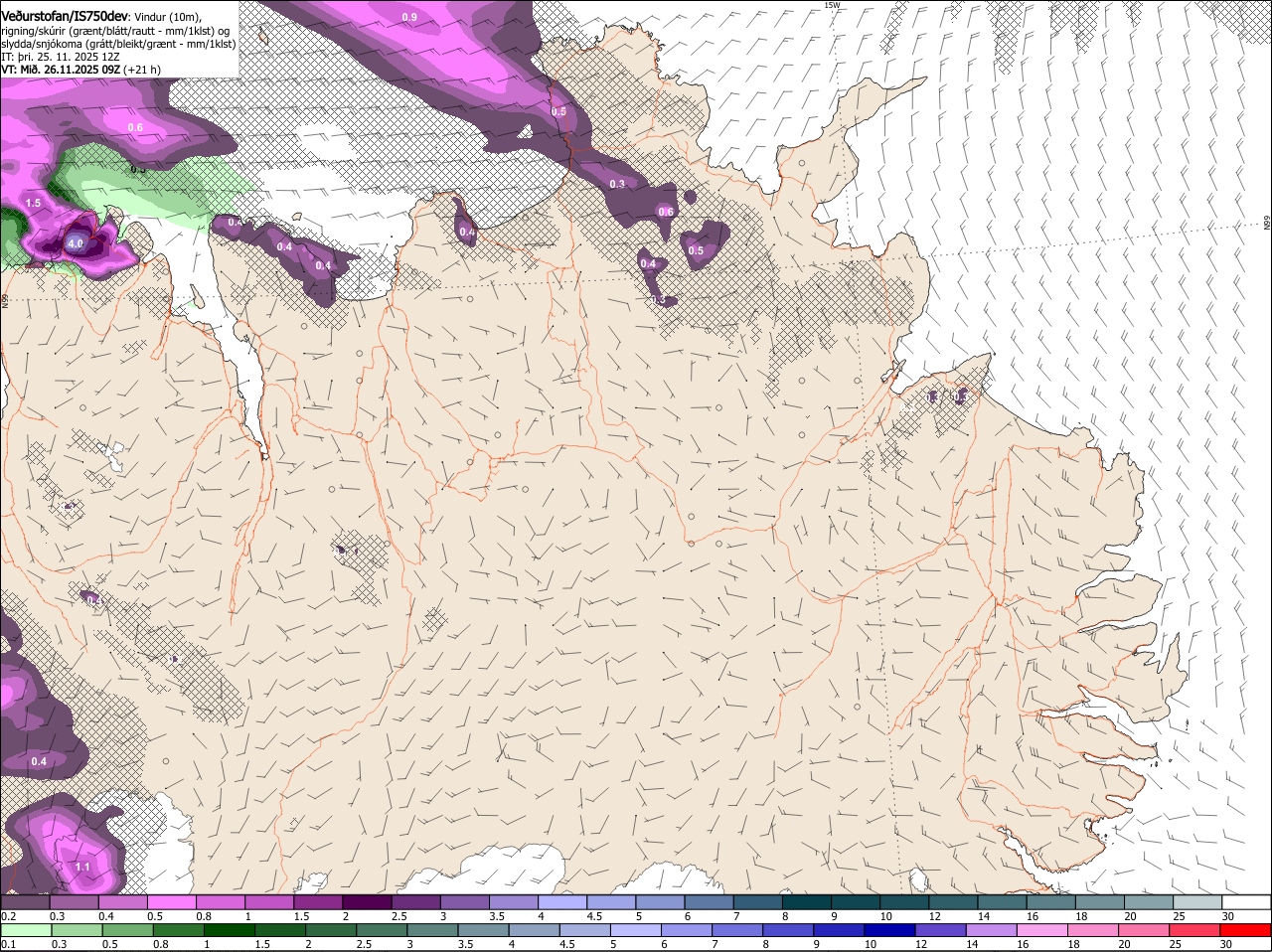
Task: Select the '4.0' precipitation value on the map
Action: click(77, 243)
